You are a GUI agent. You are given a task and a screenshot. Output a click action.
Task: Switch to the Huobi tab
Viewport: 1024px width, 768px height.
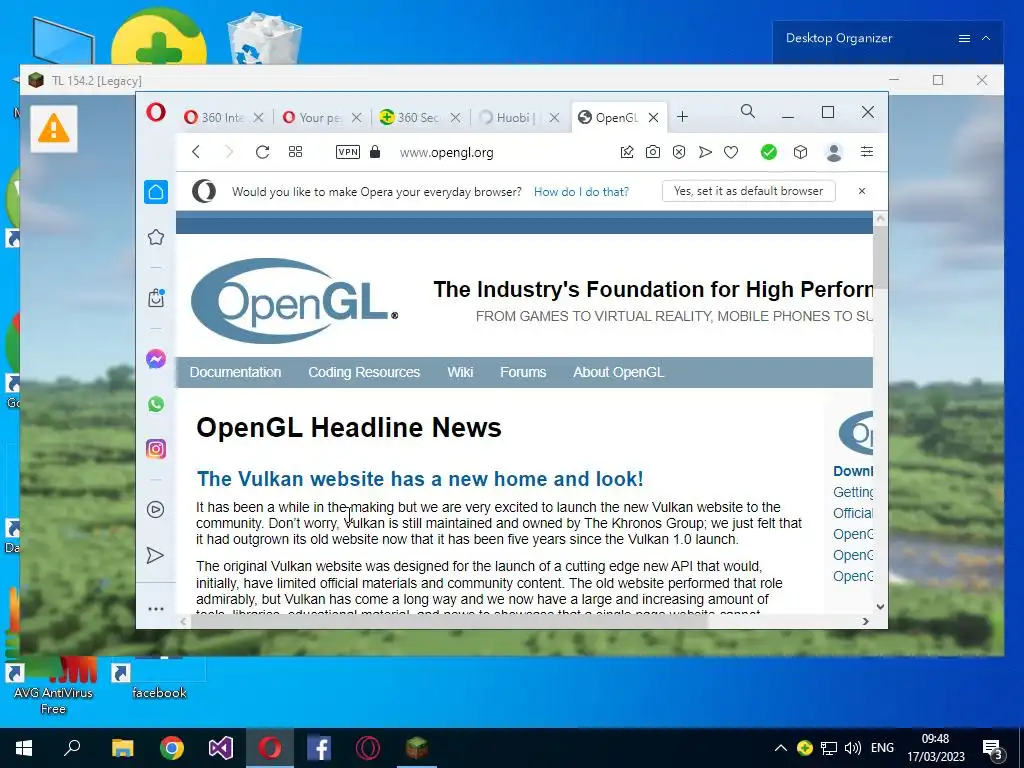click(x=508, y=118)
